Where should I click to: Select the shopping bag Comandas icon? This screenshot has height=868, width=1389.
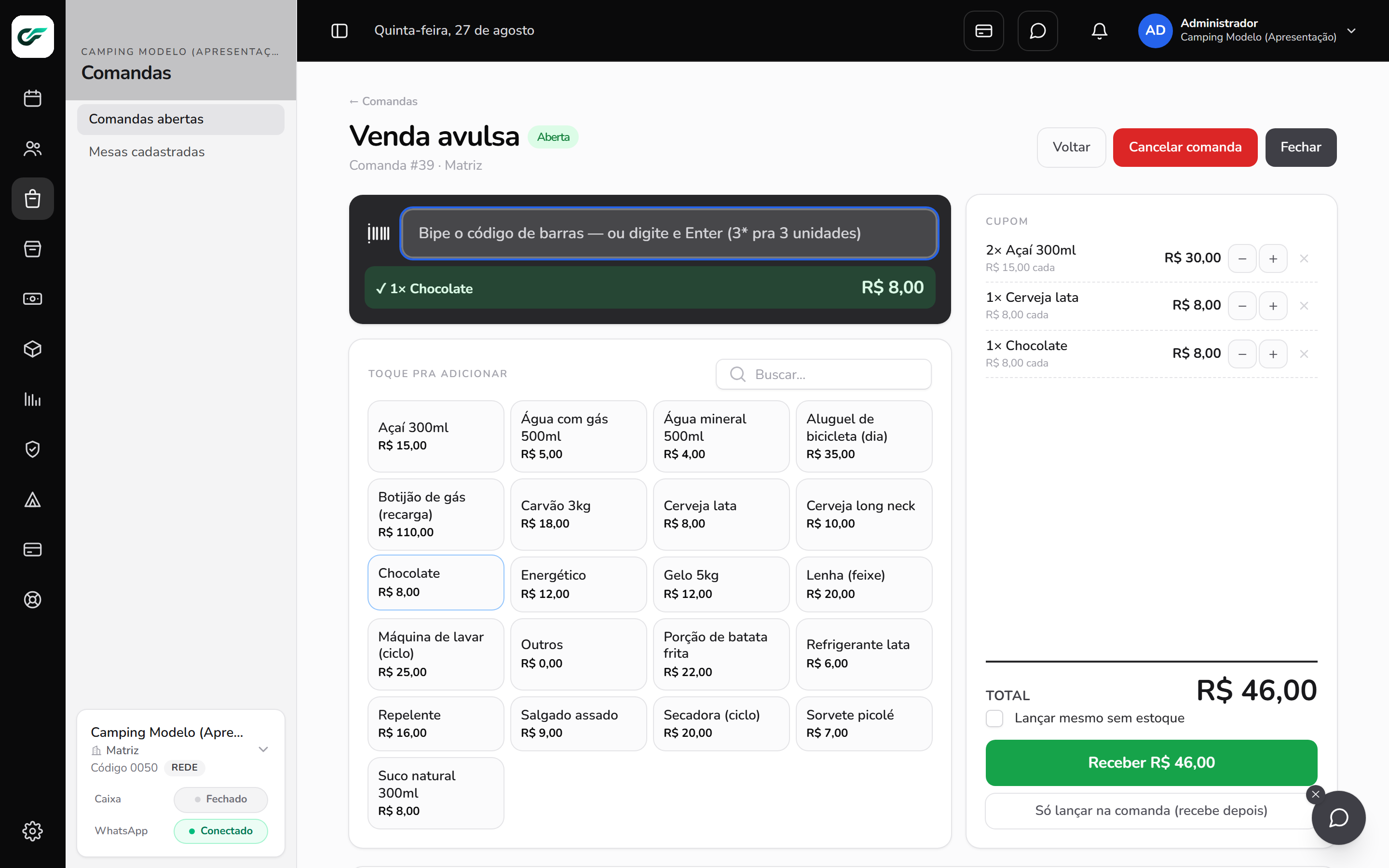click(33, 199)
